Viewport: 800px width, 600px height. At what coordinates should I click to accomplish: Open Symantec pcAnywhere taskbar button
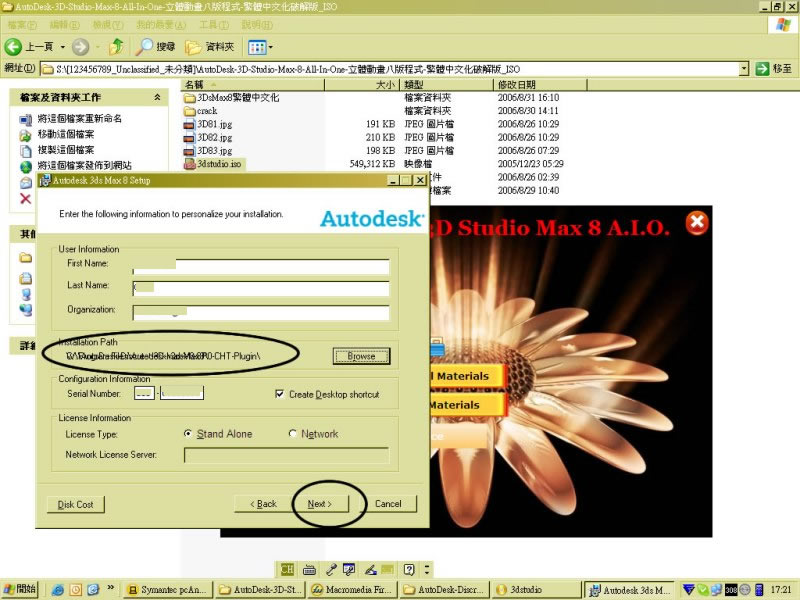click(168, 590)
